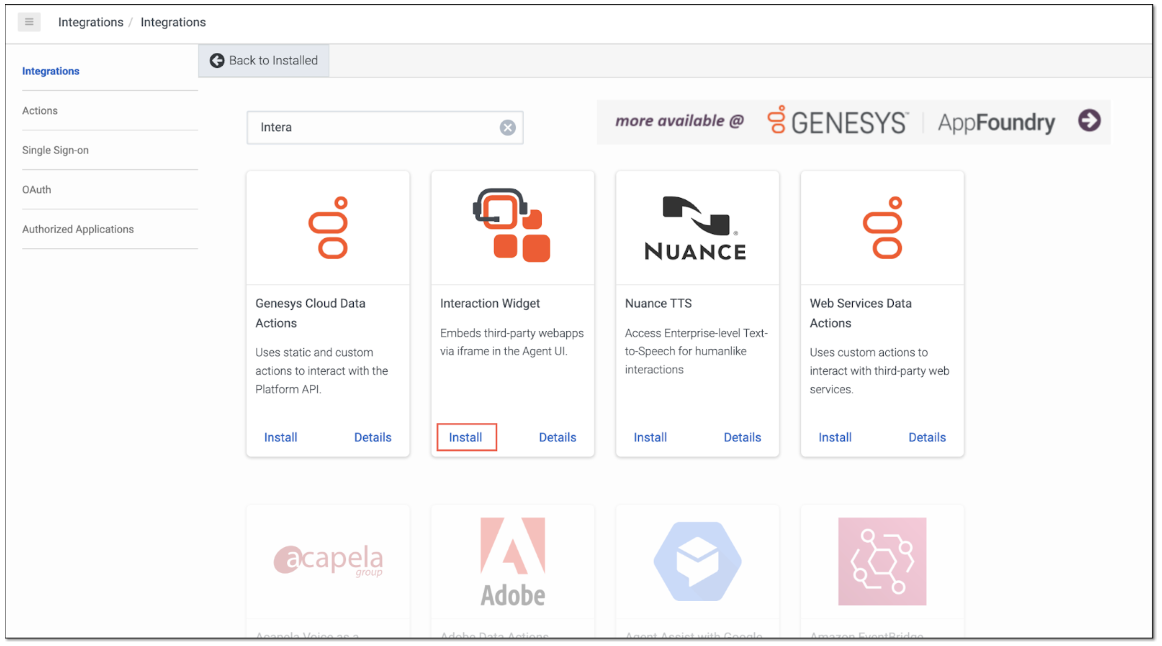Install the Interaction Widget
Image resolution: width=1162 pixels, height=646 pixels.
[x=466, y=437]
